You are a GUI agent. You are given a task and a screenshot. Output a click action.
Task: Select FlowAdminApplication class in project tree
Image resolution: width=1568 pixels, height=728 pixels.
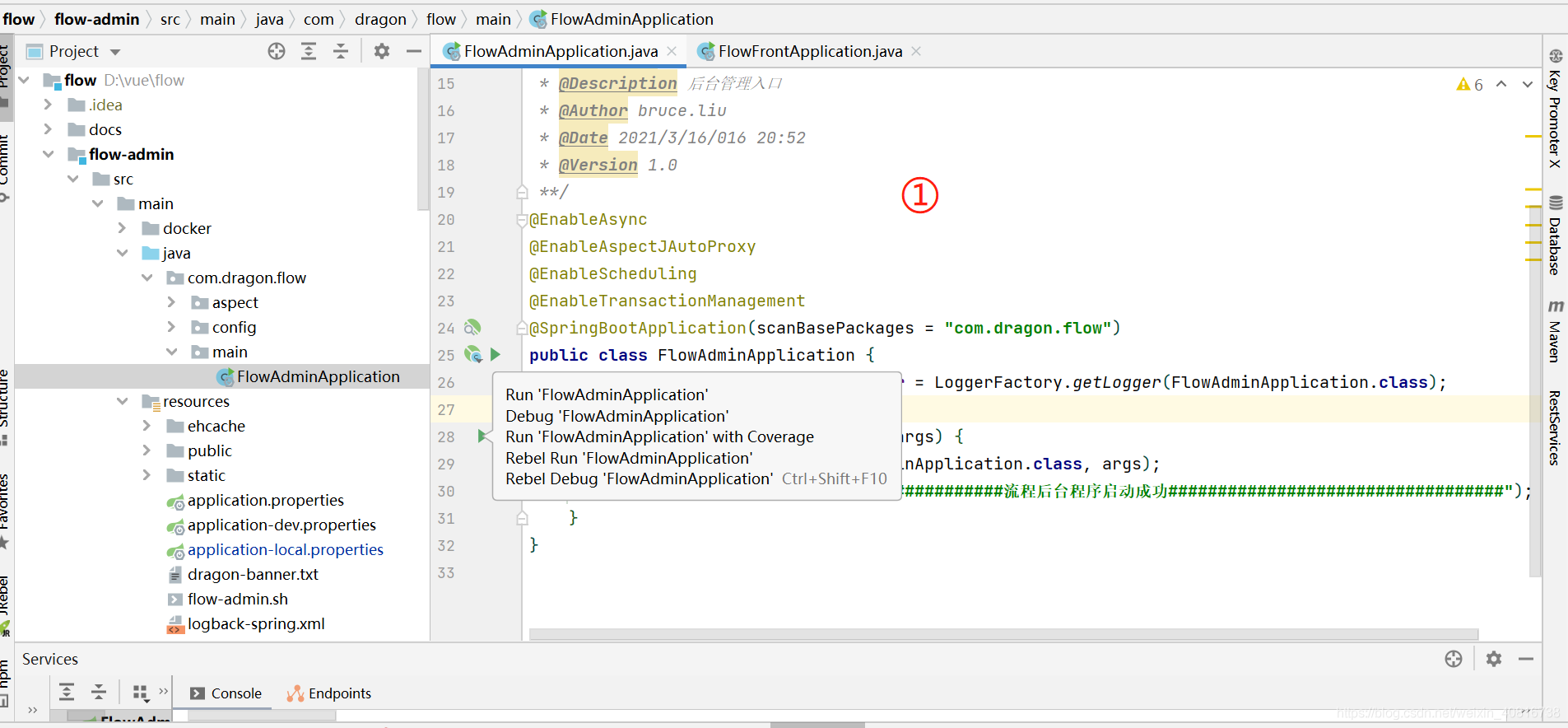click(x=318, y=376)
